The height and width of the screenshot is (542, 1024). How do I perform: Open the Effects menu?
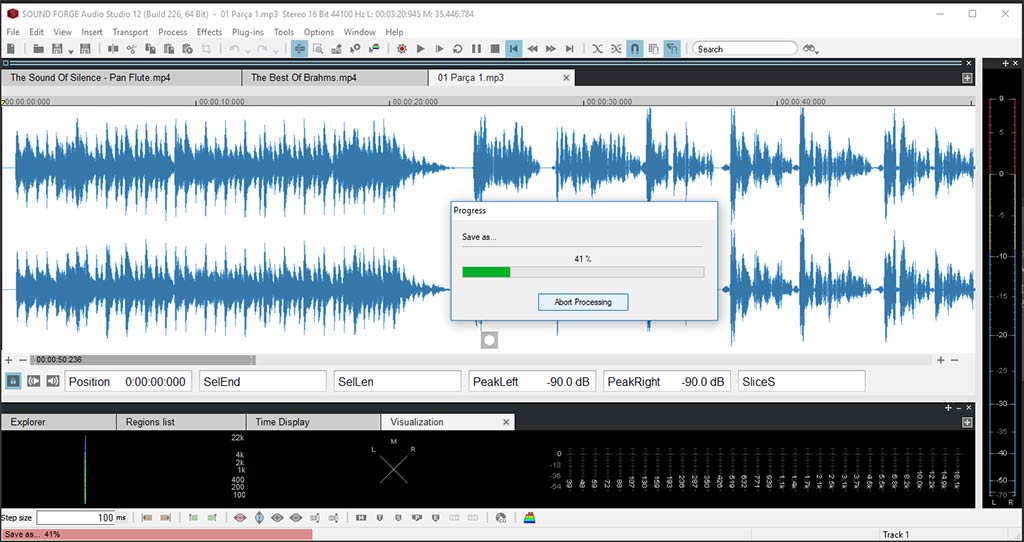210,32
